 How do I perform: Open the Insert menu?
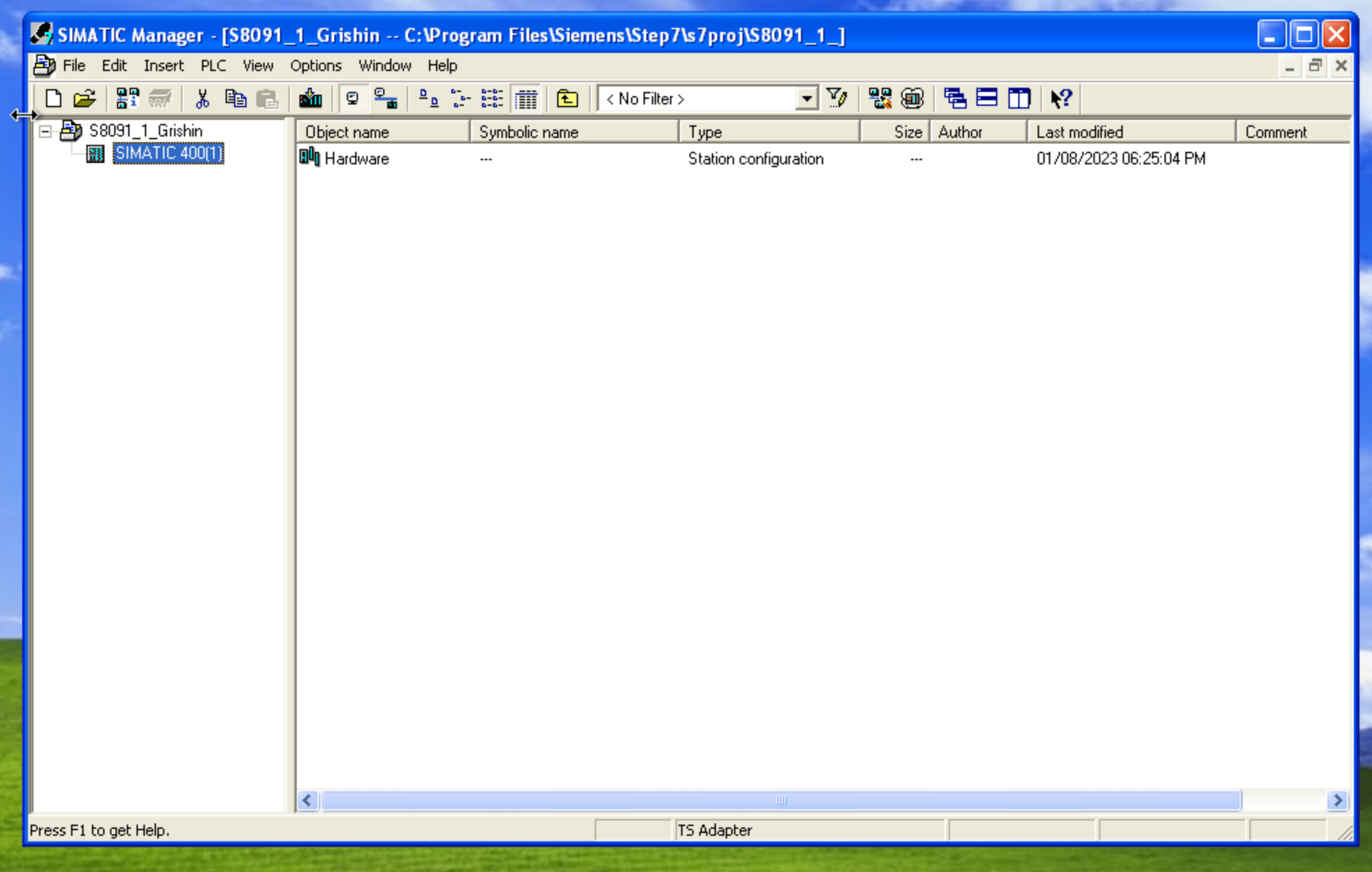point(164,65)
